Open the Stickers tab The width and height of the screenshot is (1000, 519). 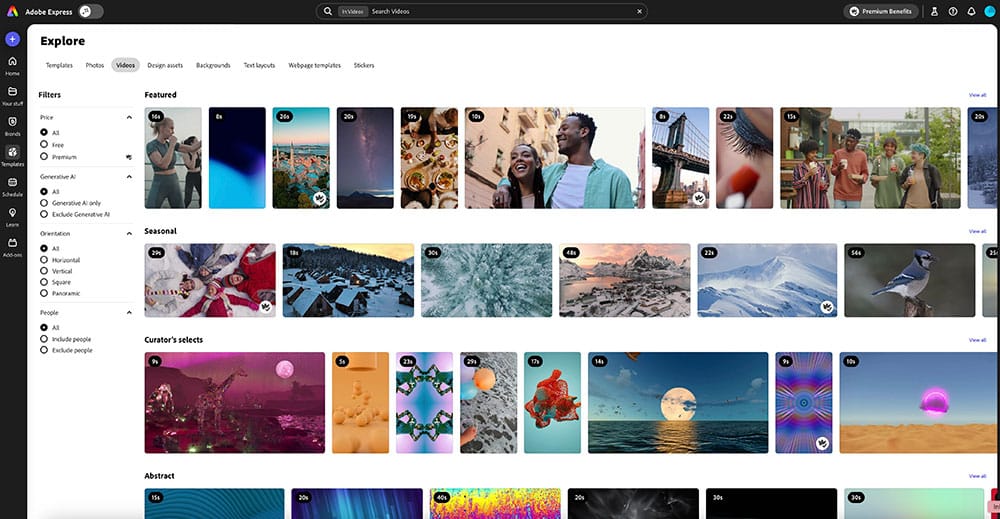coord(364,65)
